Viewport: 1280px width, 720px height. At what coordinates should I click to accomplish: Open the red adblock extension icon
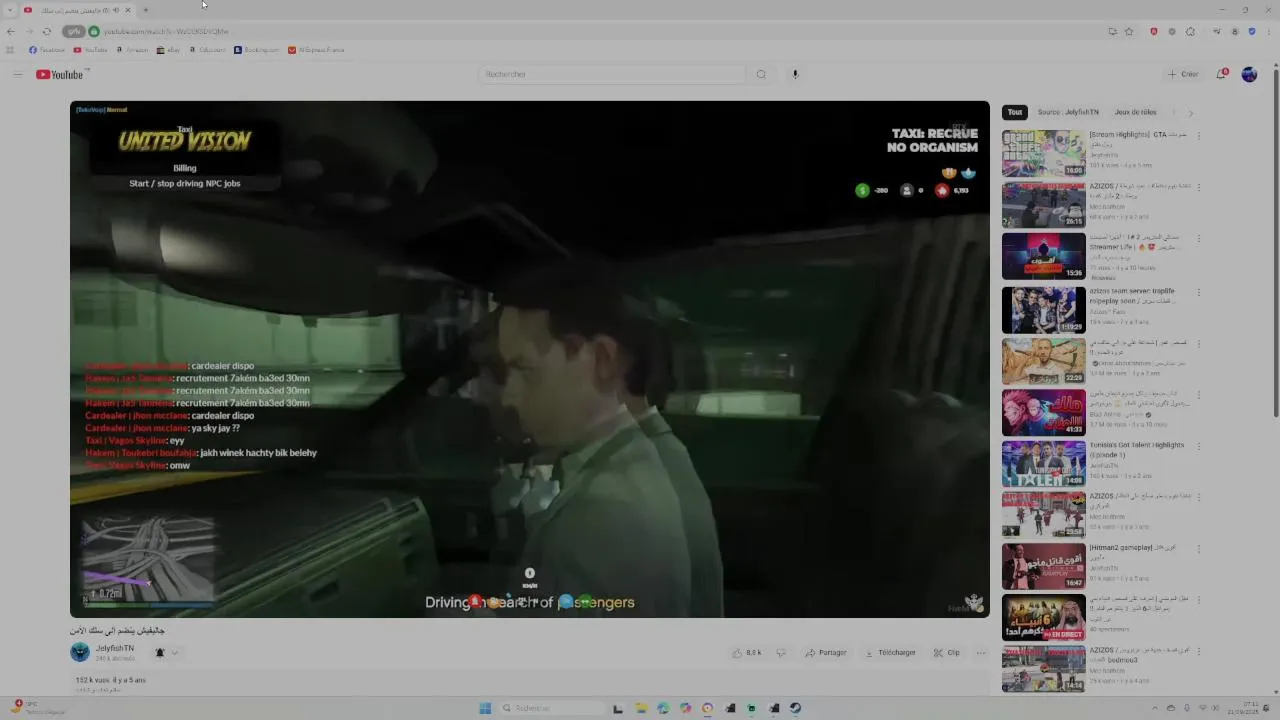pyautogui.click(x=1154, y=31)
